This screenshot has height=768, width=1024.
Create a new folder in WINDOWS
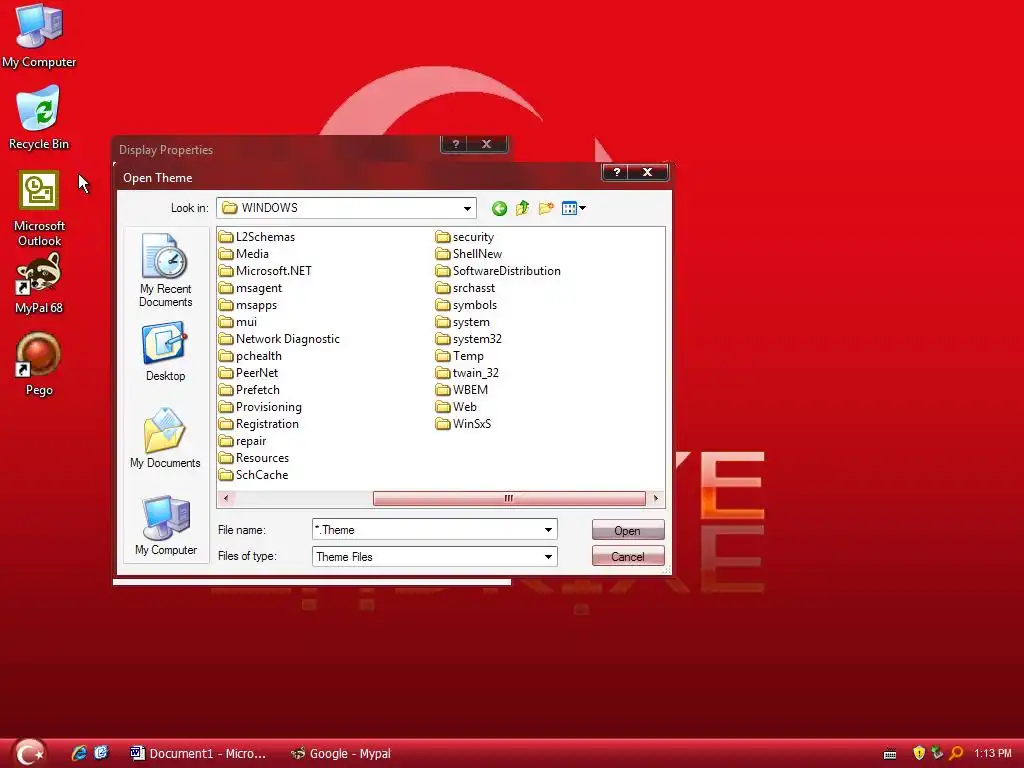click(x=546, y=208)
